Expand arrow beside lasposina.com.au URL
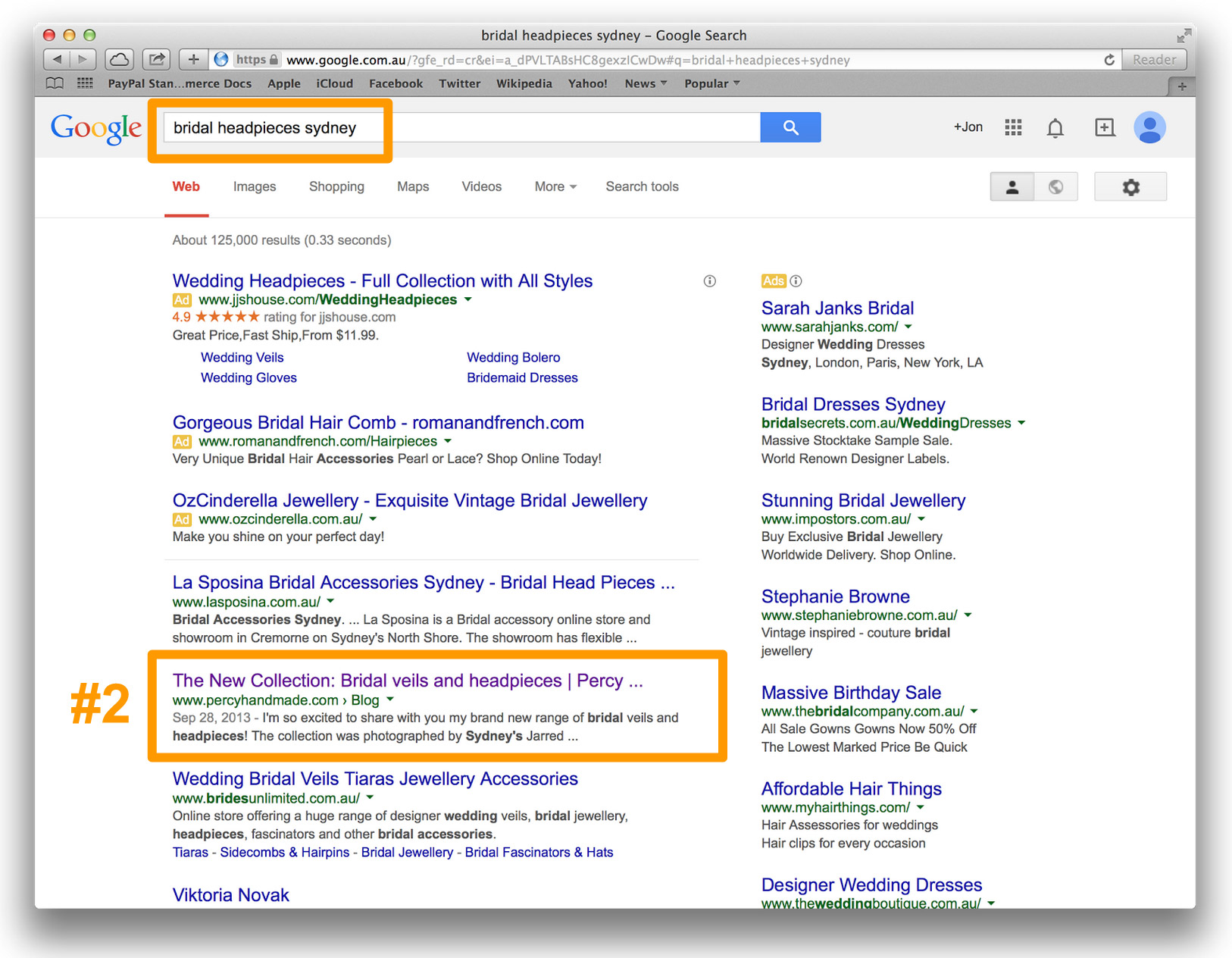1232x958 pixels. tap(330, 602)
